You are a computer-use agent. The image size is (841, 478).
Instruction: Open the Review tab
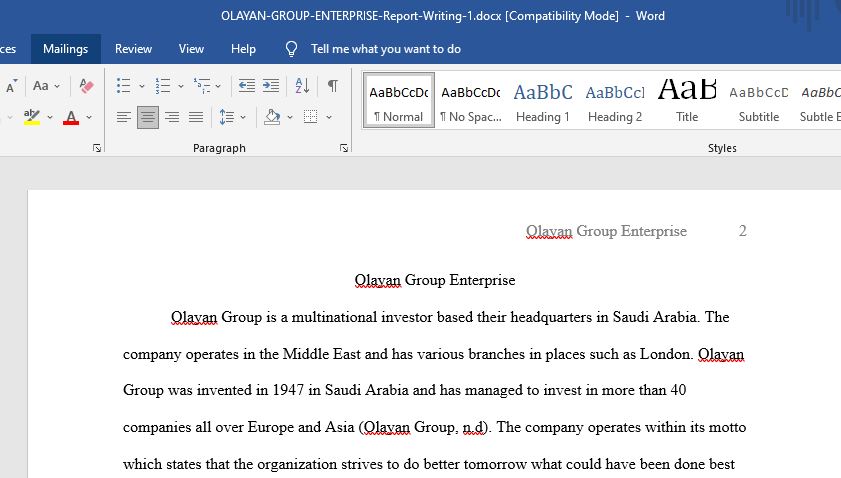coord(134,49)
